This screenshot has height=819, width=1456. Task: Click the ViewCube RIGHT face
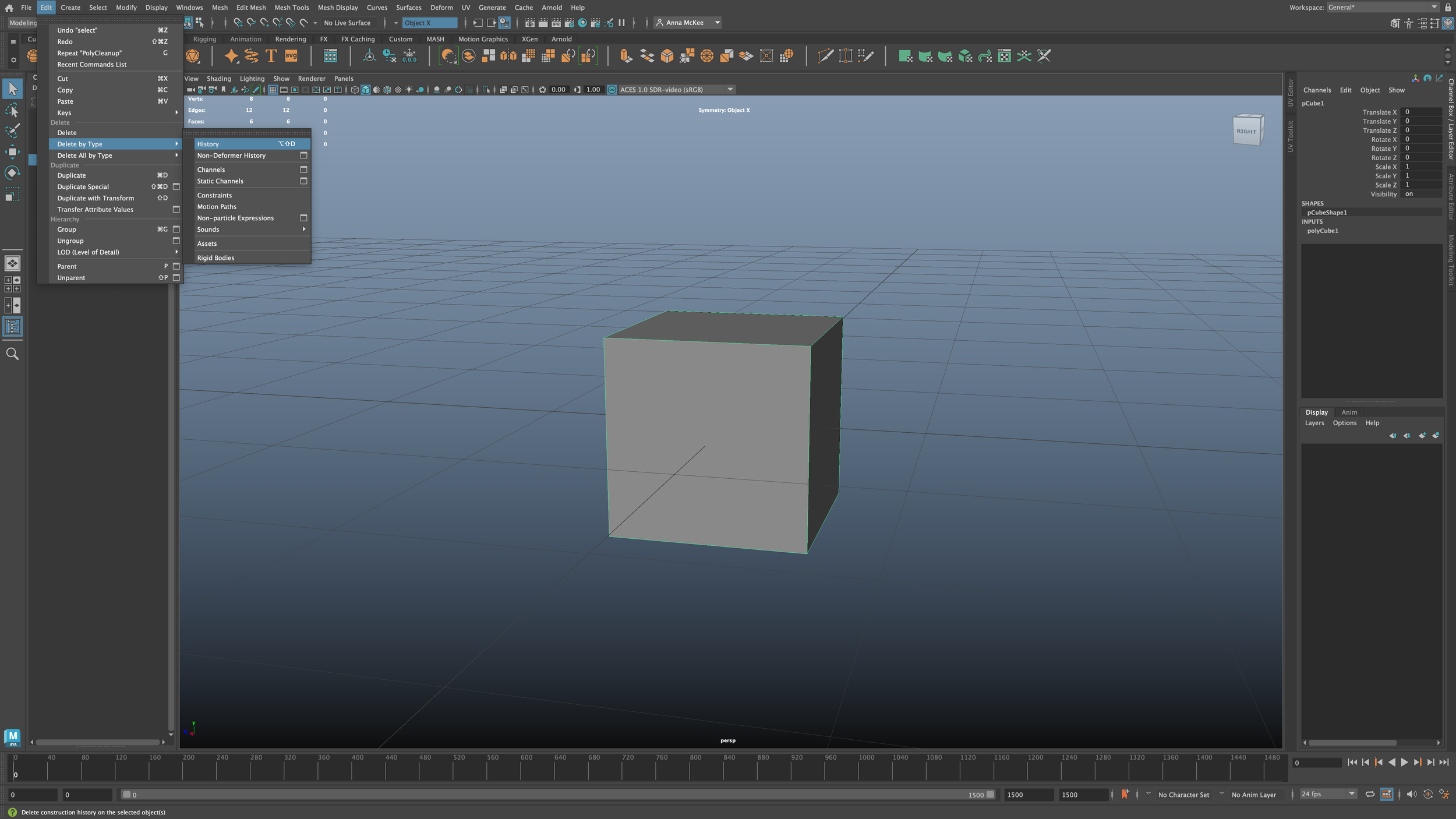click(1246, 131)
